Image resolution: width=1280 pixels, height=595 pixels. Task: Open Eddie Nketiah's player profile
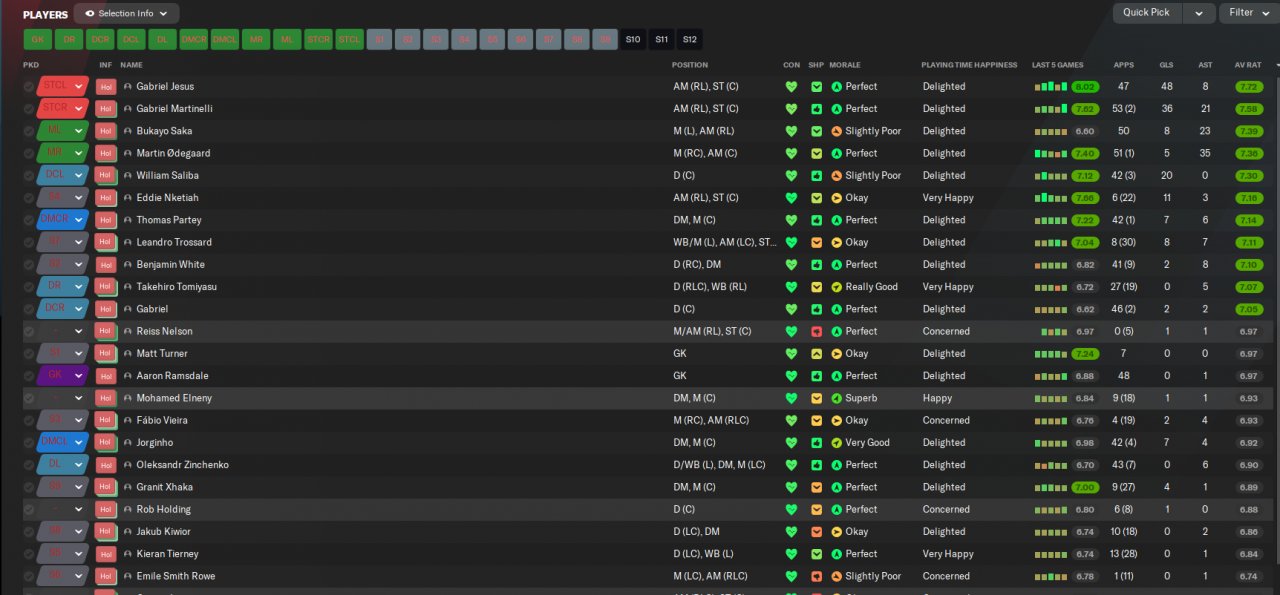169,198
